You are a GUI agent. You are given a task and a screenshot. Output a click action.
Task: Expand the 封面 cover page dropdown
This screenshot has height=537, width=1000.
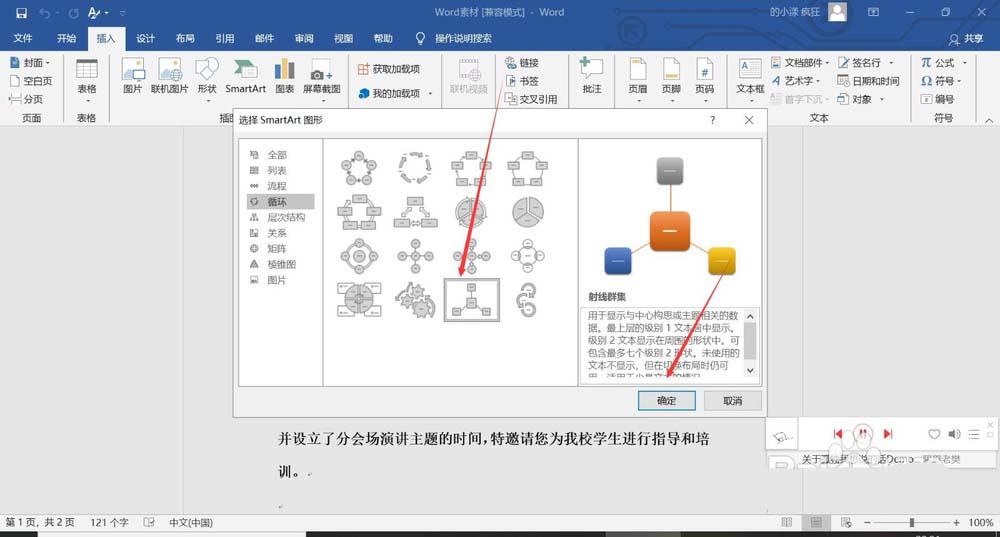pyautogui.click(x=48, y=63)
